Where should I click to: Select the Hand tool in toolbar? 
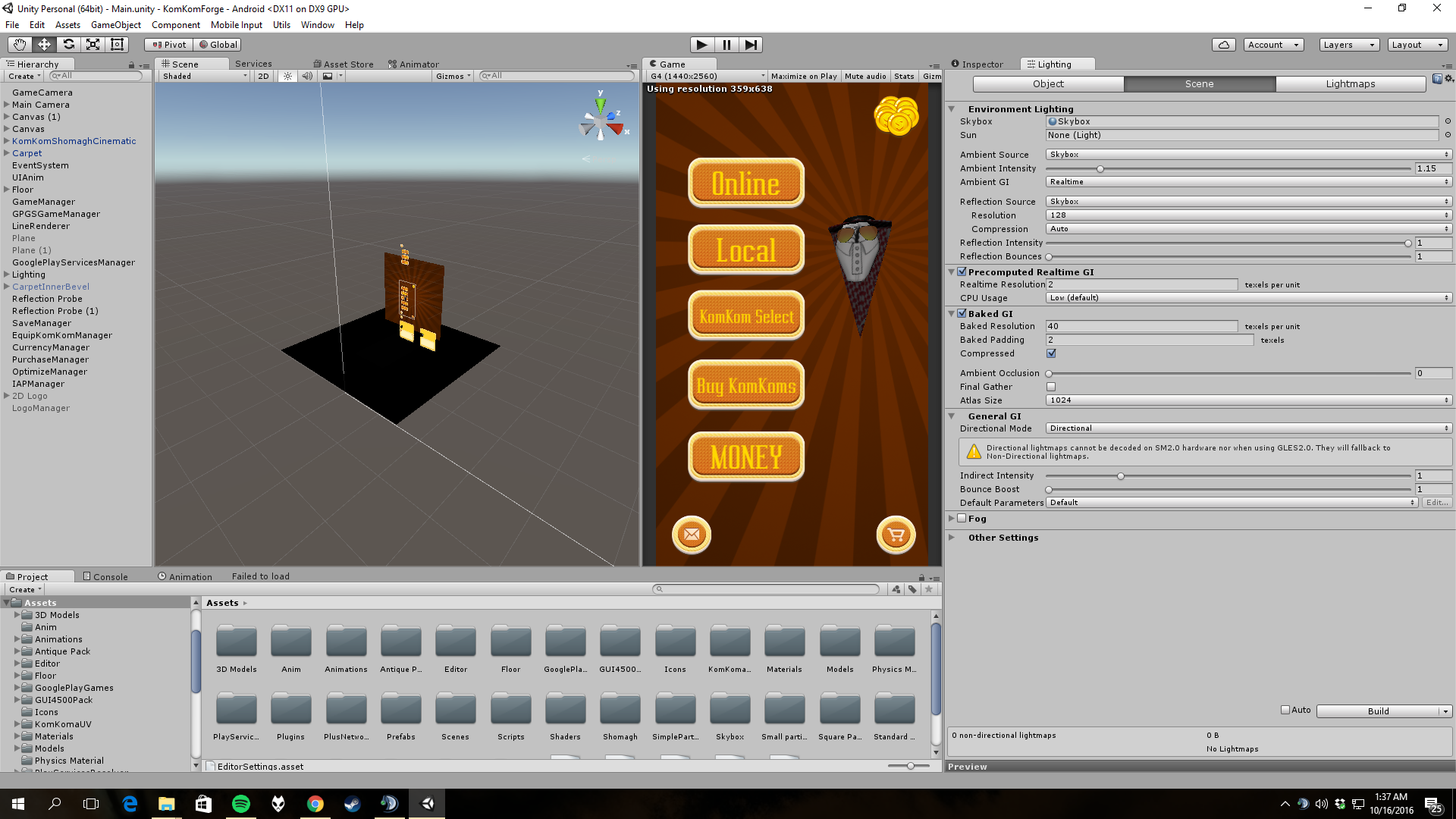point(20,45)
